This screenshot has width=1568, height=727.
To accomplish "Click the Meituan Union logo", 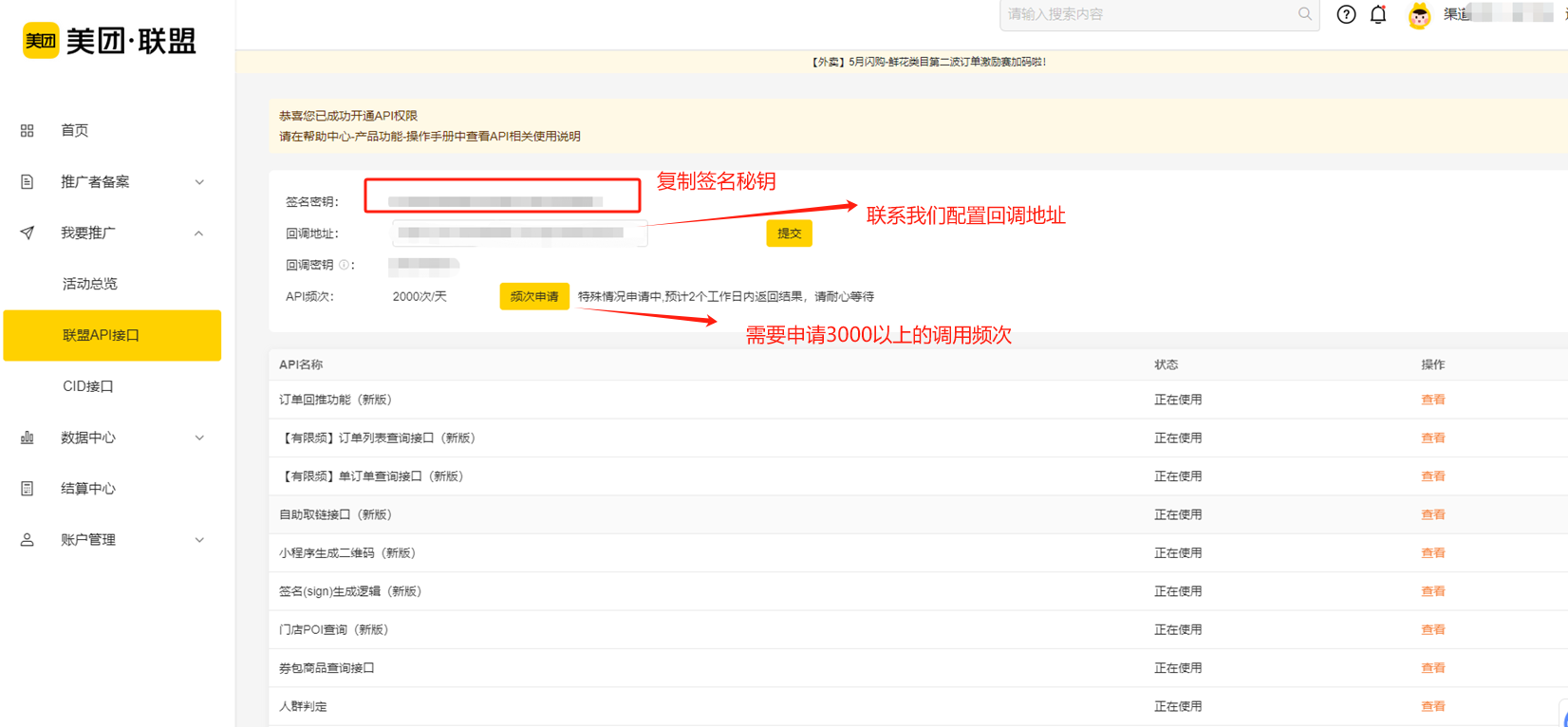I will (109, 41).
